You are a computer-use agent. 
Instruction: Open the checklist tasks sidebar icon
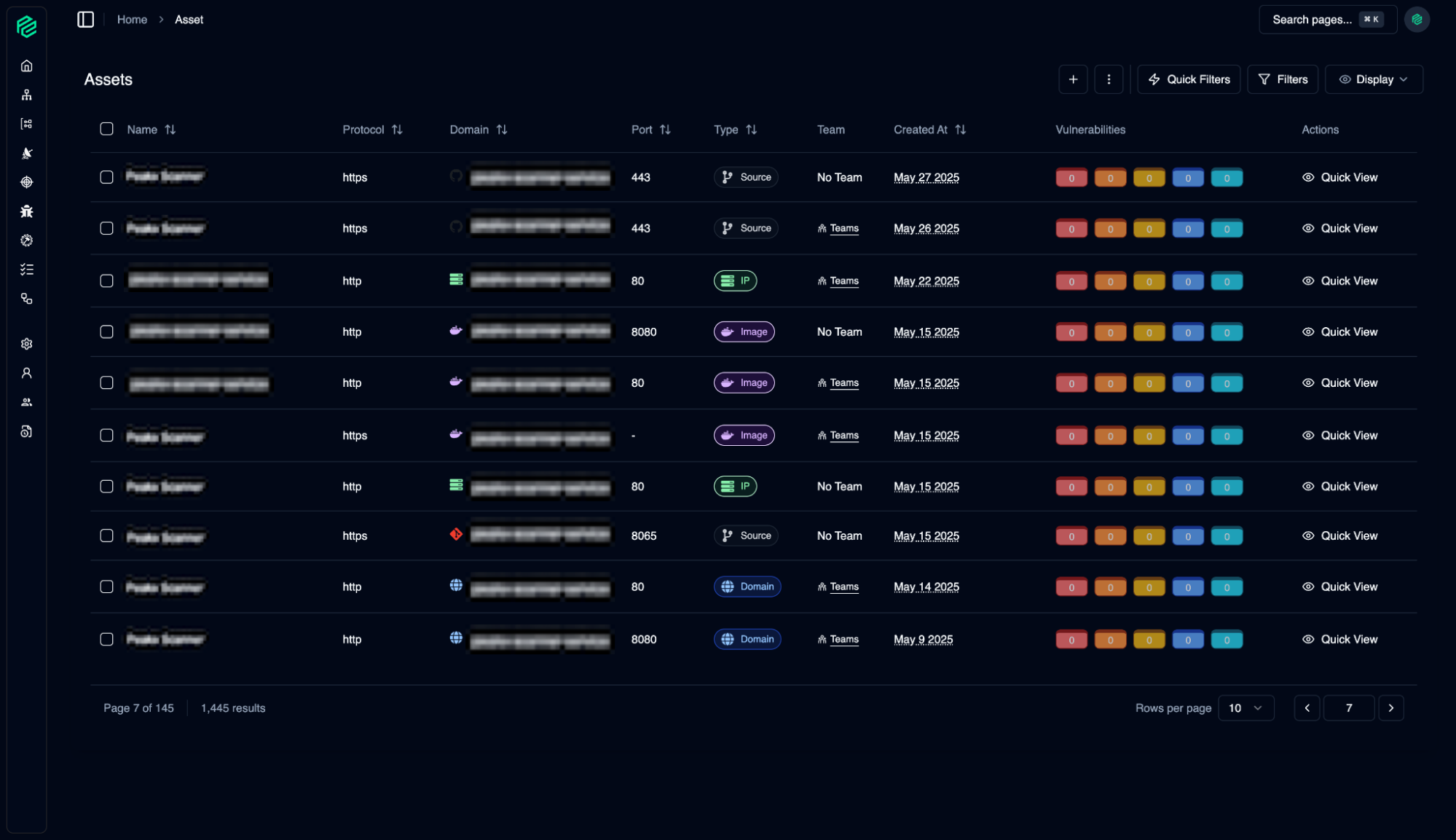click(x=27, y=270)
